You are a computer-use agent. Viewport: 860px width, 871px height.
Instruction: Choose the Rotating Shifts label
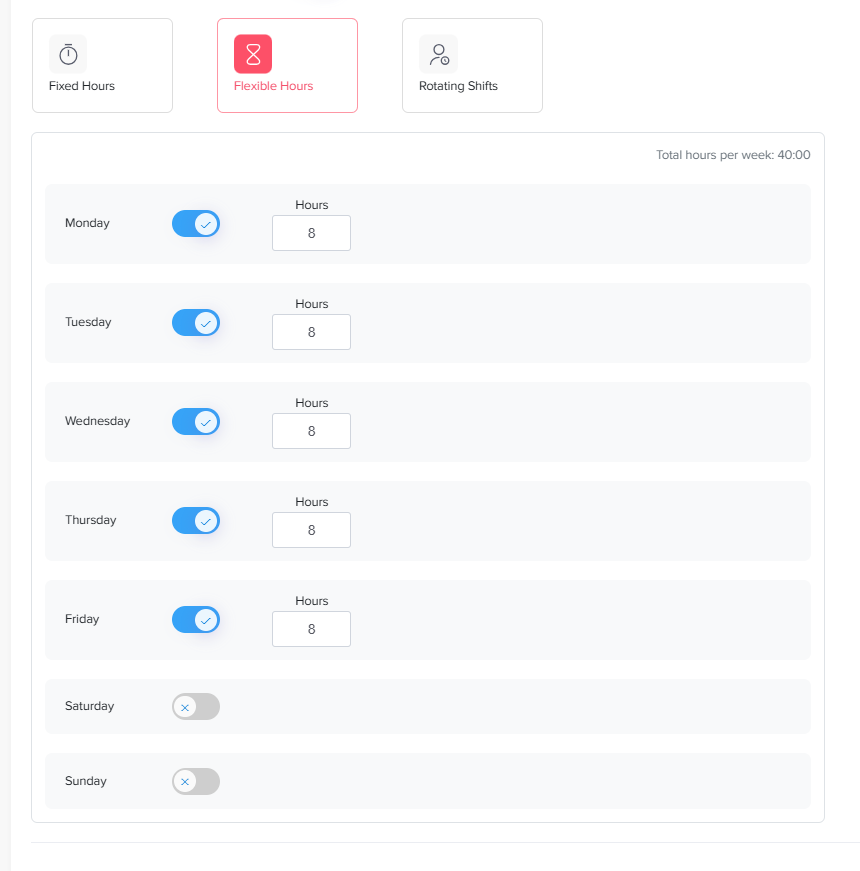[458, 86]
